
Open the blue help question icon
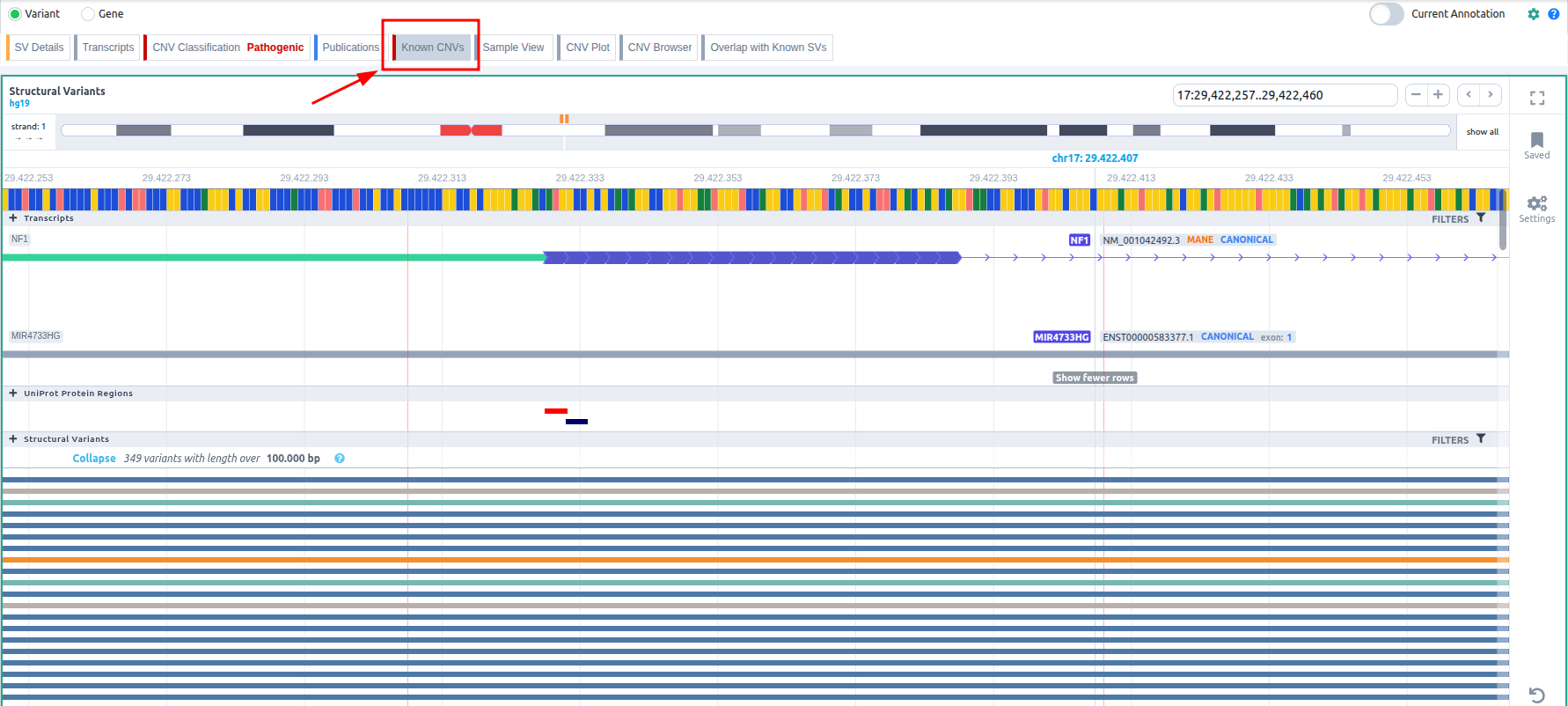click(x=1553, y=14)
